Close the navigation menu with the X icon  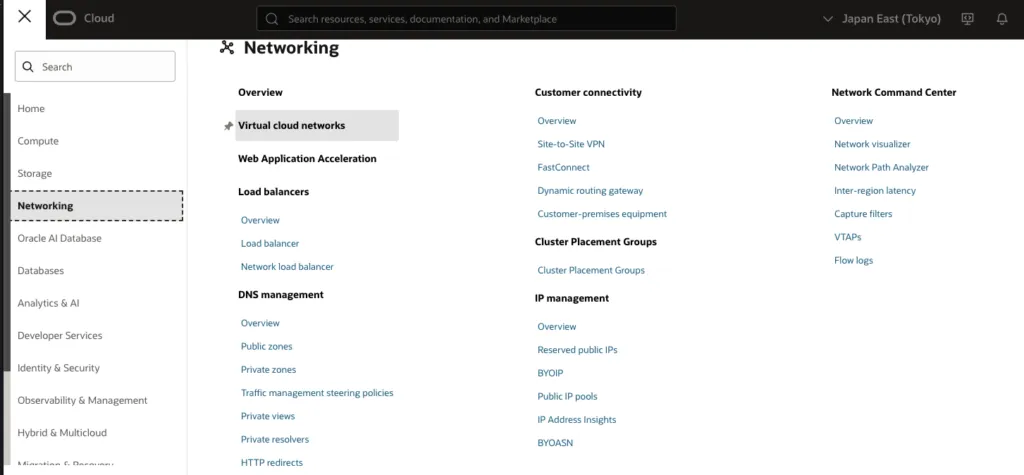pyautogui.click(x=24, y=17)
